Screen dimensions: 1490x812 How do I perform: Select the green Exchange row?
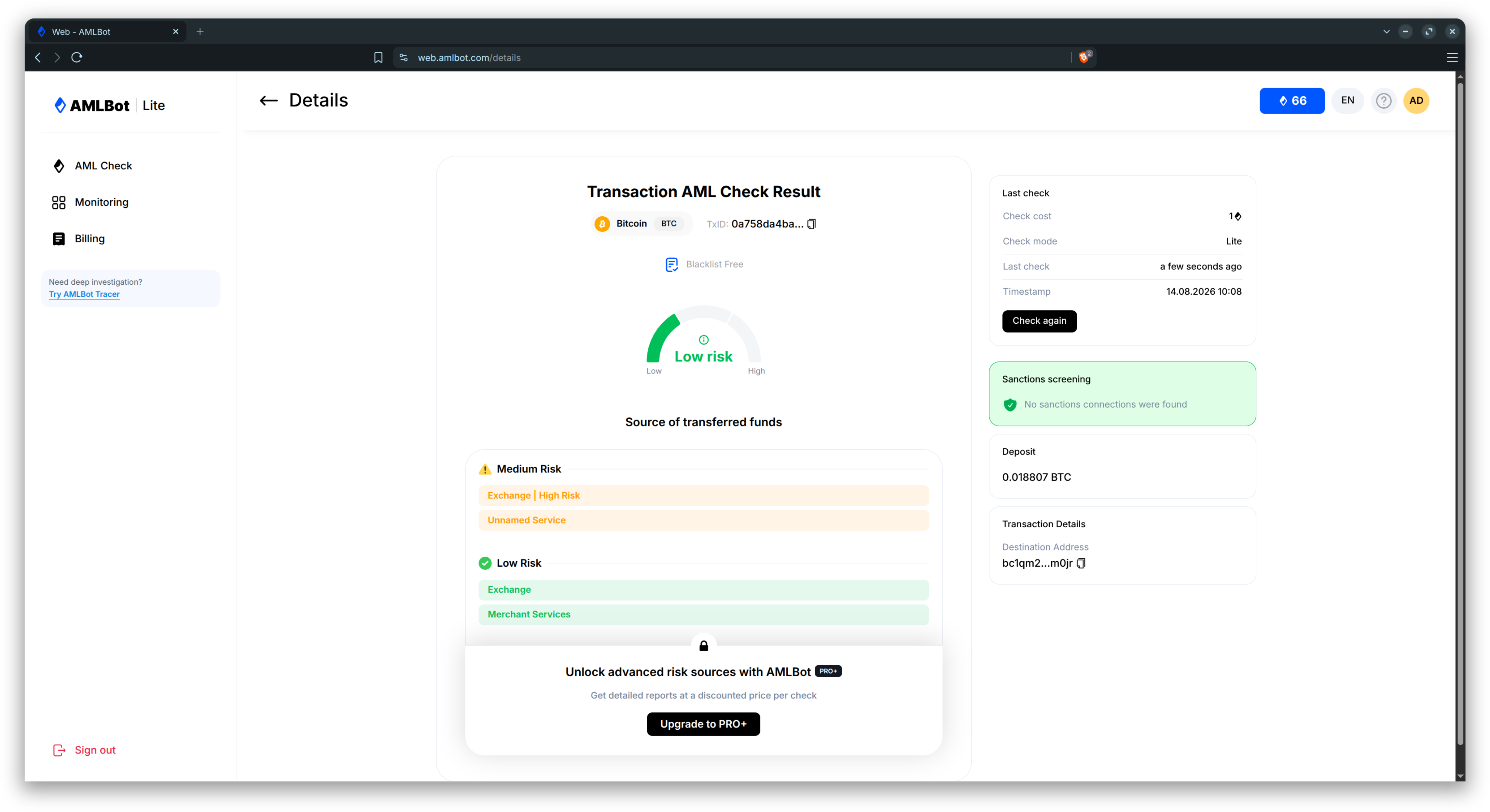pyautogui.click(x=703, y=590)
